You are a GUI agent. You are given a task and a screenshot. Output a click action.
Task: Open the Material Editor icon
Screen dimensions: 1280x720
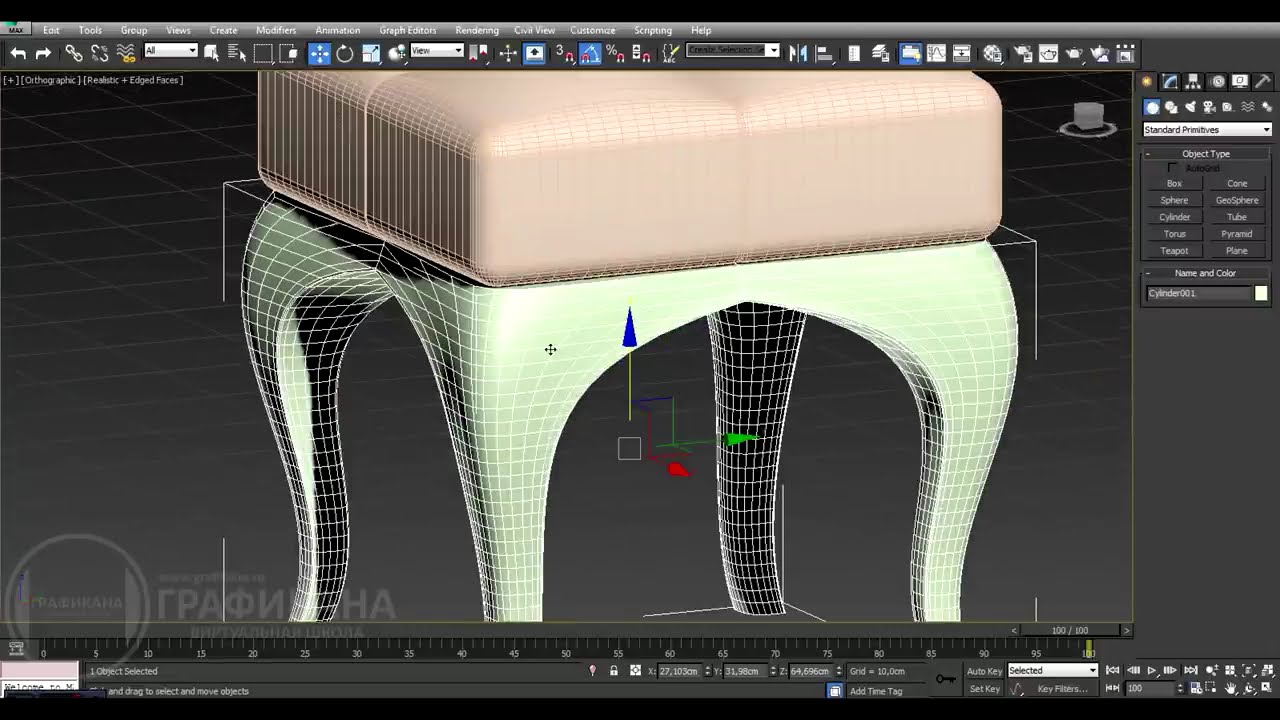pyautogui.click(x=992, y=53)
